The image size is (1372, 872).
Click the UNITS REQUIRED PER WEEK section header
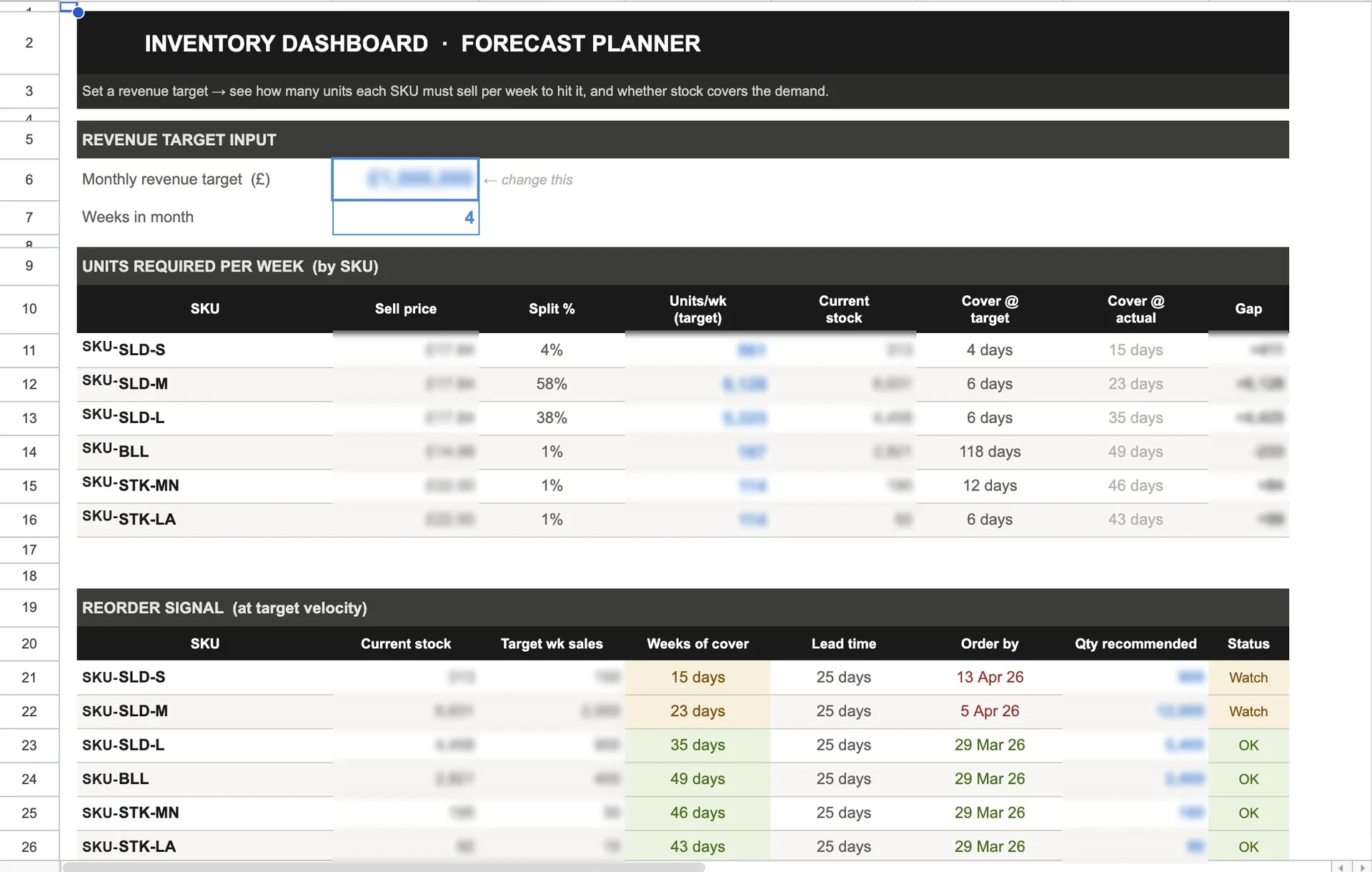click(682, 266)
